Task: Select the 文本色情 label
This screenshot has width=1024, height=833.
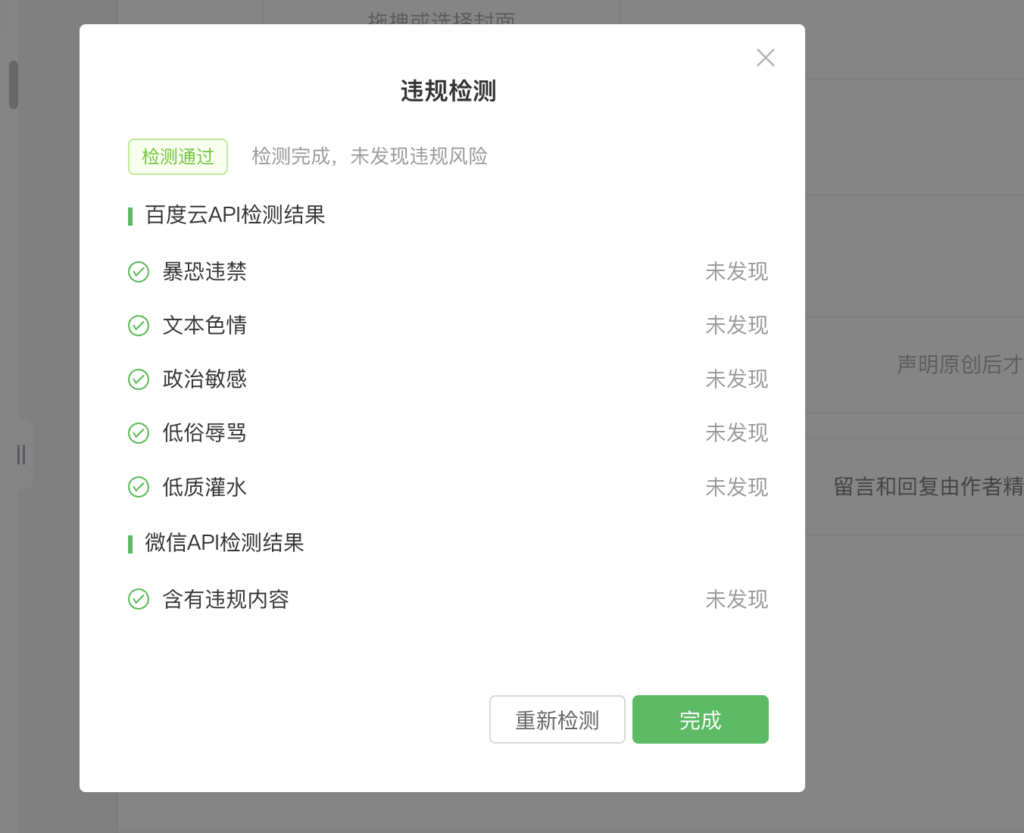Action: point(204,325)
